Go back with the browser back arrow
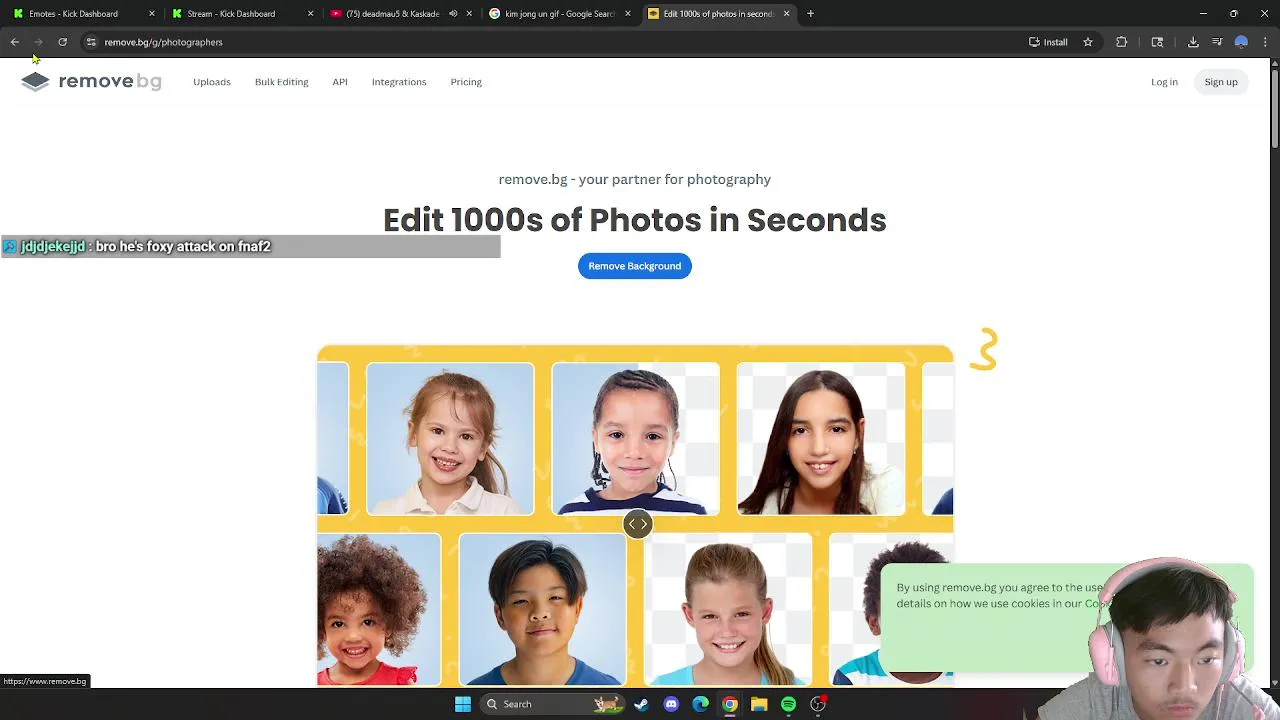This screenshot has height=720, width=1280. point(15,42)
